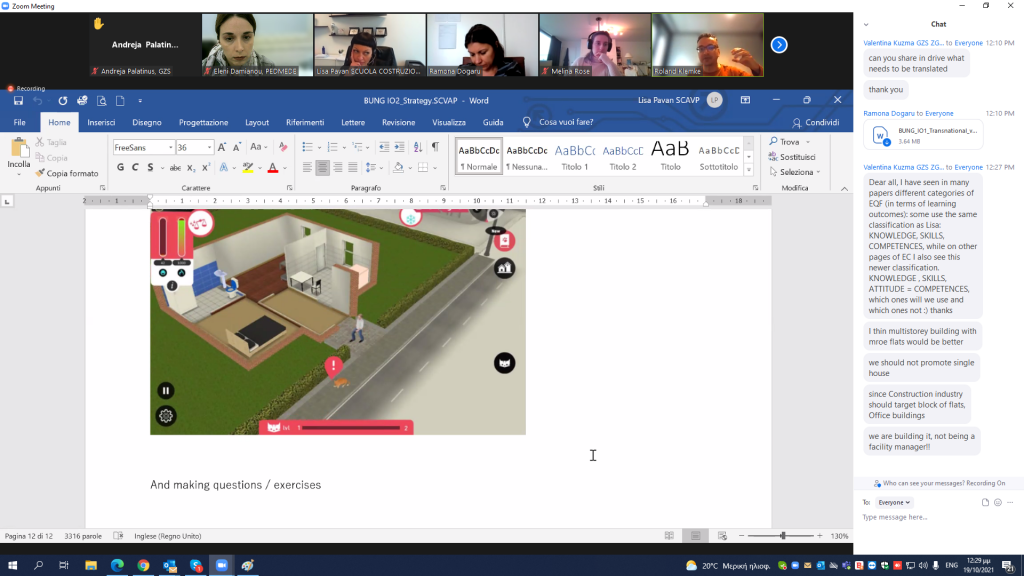Screen dimensions: 1024x576
Task: Click the yellow text highlight icon
Action: click(247, 167)
